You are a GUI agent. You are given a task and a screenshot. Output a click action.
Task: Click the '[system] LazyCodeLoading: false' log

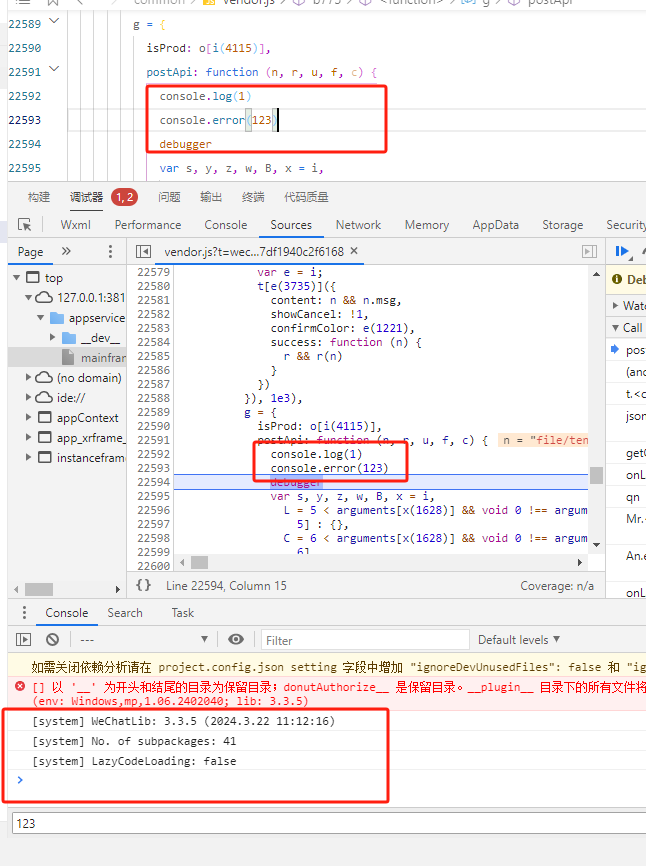(134, 761)
